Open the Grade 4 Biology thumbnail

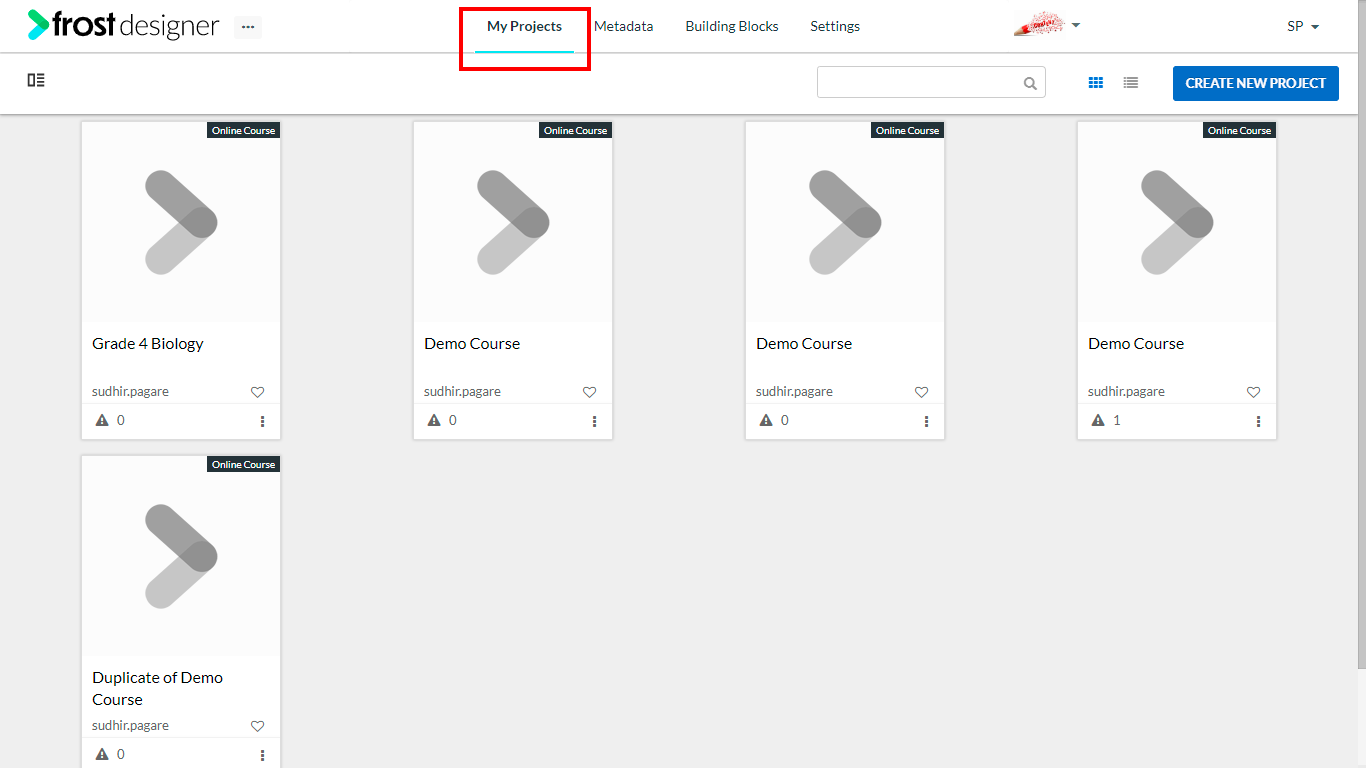181,222
